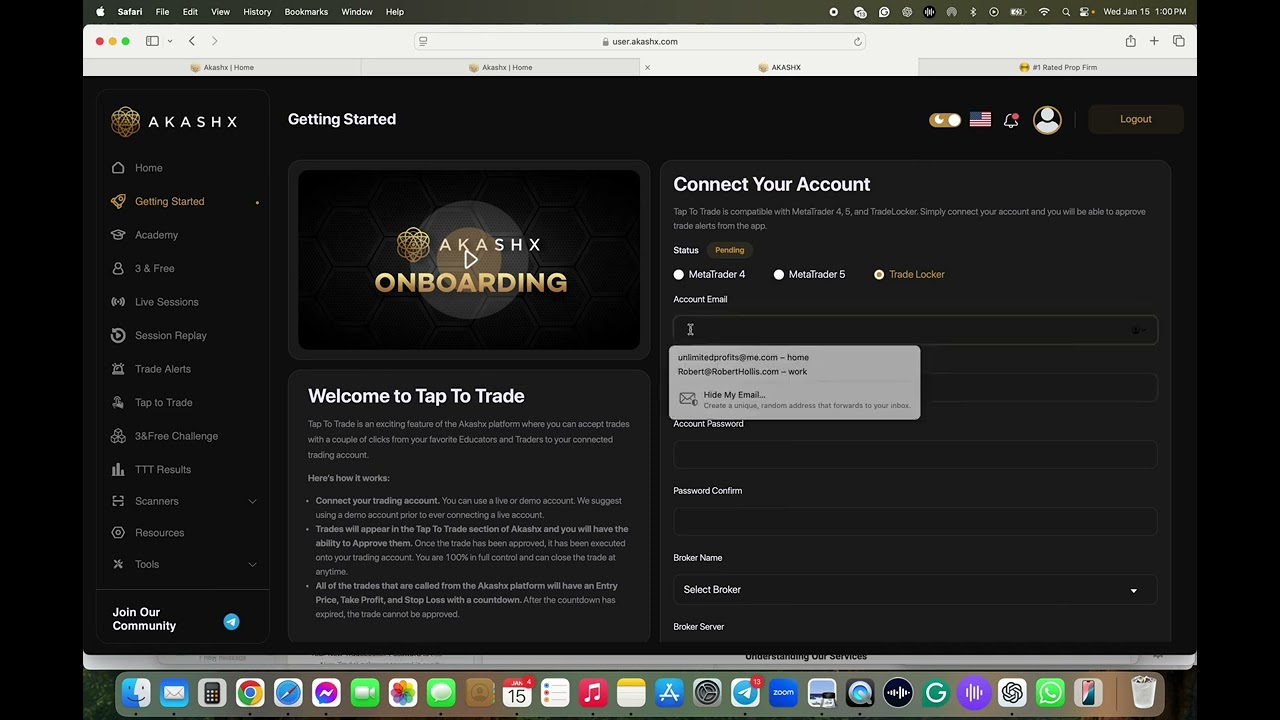Go back with Safari back arrow

tap(192, 41)
